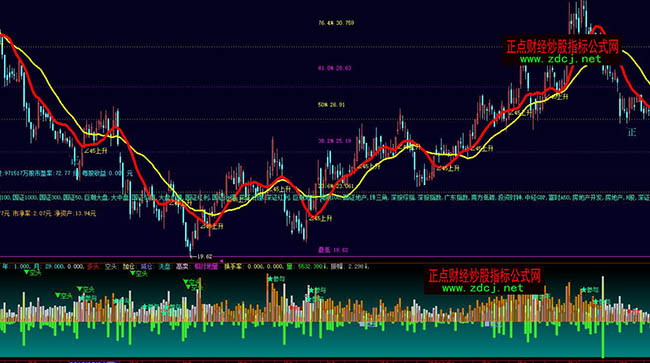Click the 50% 26.91 retracement level label

pos(331,105)
